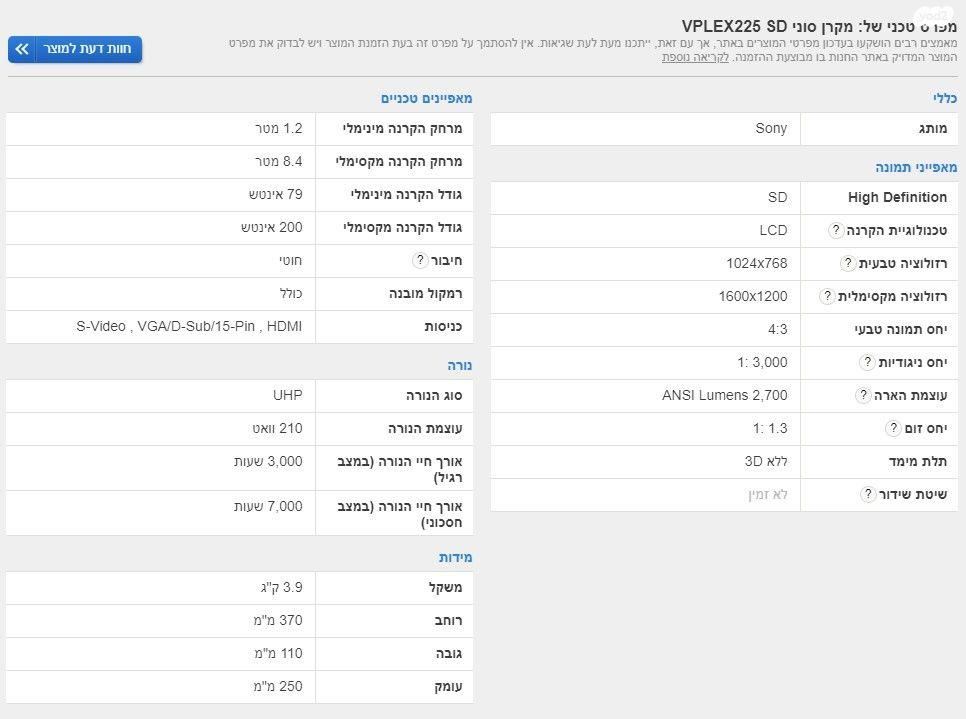Click the מאפיינים טכניים section heading
This screenshot has width=966, height=719.
click(426, 99)
